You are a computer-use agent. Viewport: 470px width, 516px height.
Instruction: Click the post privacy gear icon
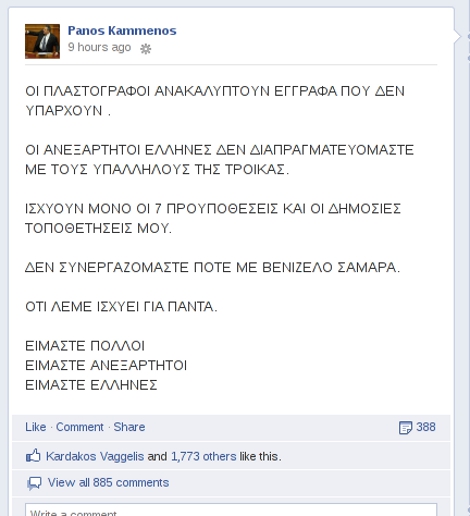[x=145, y=49]
